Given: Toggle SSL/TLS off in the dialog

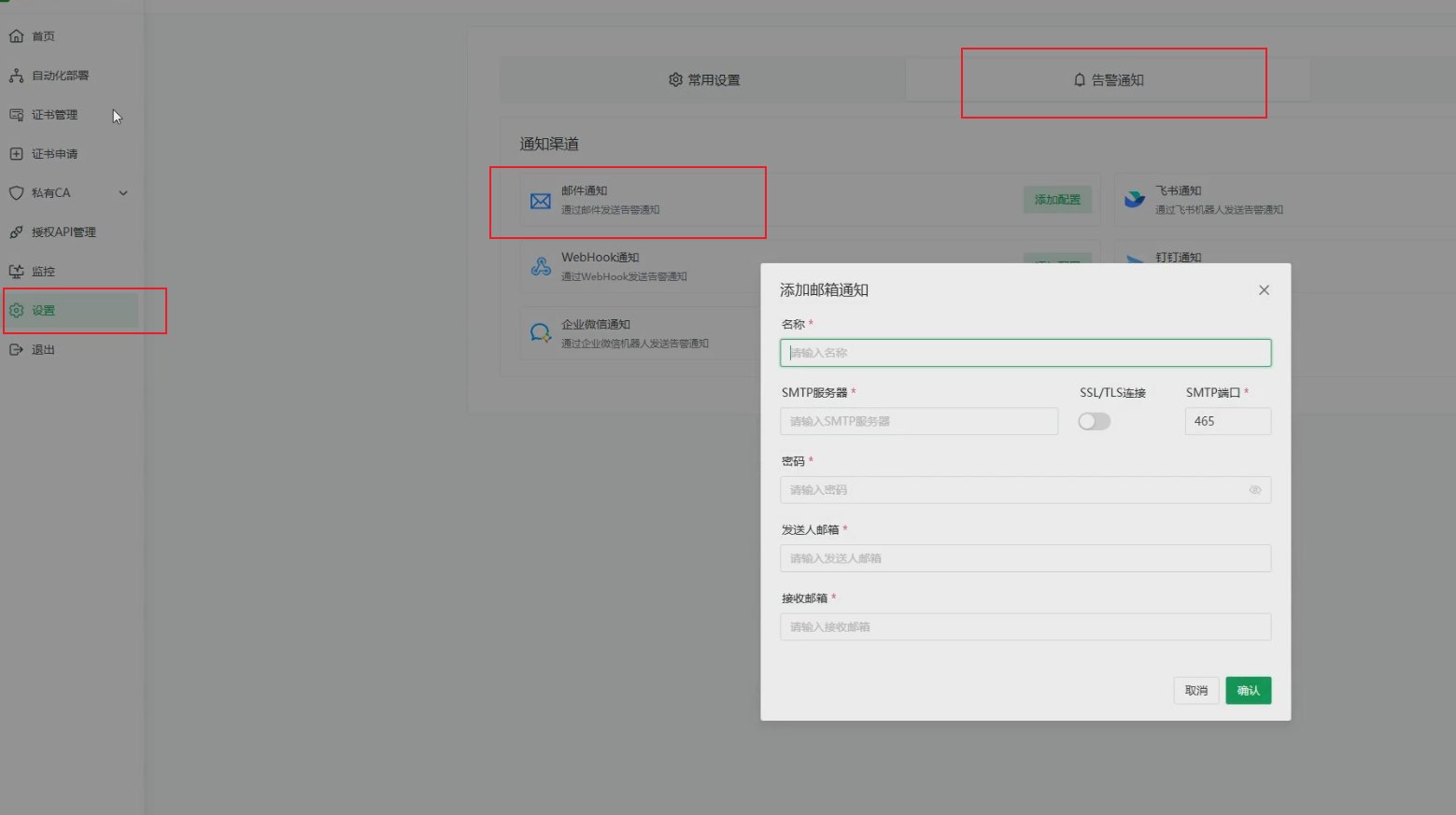Looking at the screenshot, I should tap(1094, 421).
